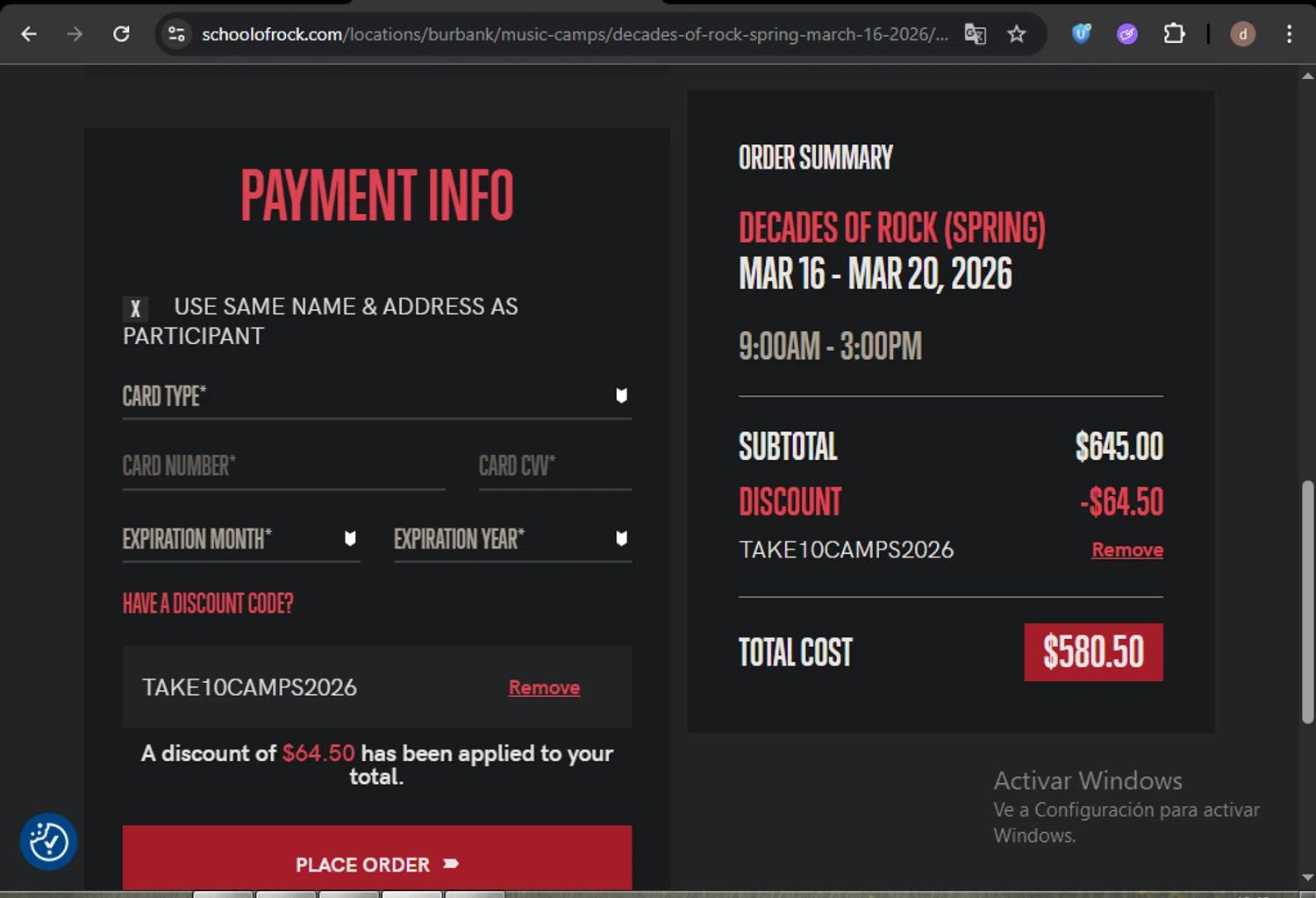Open the blue accessibility widget icon
Viewport: 1316px width, 898px height.
click(x=48, y=842)
